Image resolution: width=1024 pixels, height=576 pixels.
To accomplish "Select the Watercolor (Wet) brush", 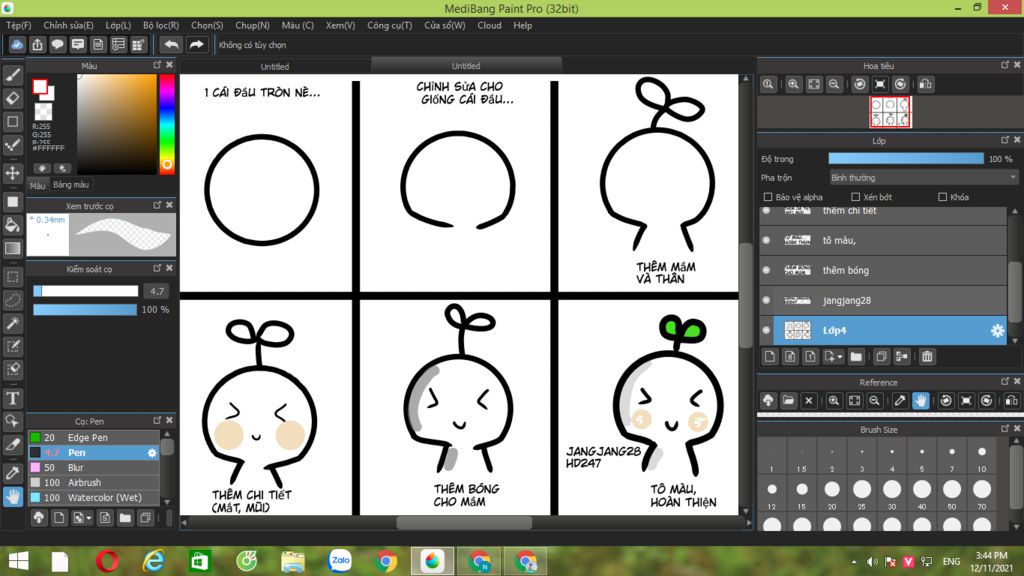I will [x=93, y=498].
